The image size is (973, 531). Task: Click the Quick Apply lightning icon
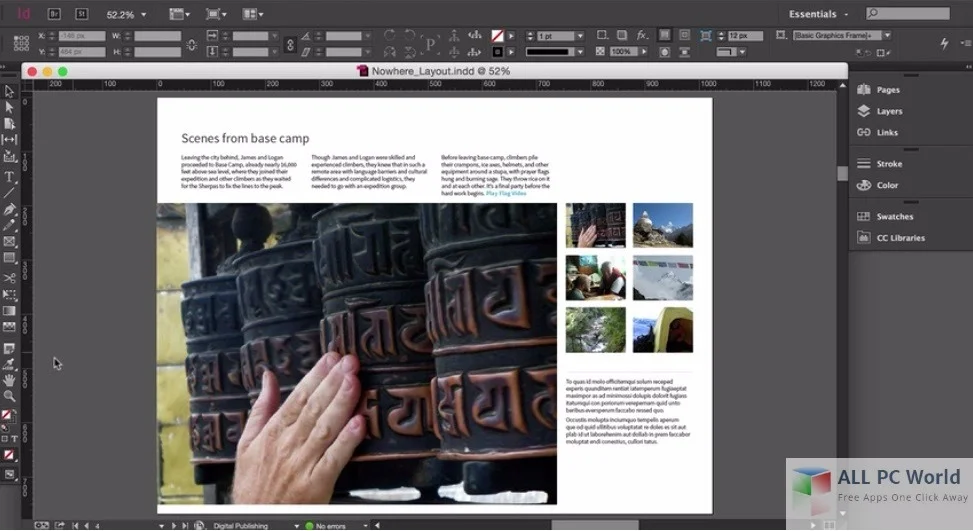944,43
